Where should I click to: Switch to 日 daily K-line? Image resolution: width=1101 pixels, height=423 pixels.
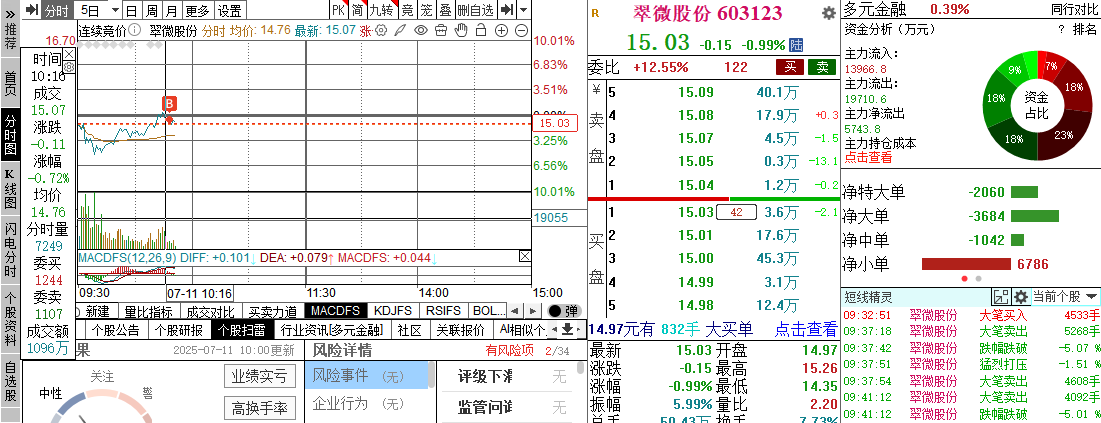131,10
